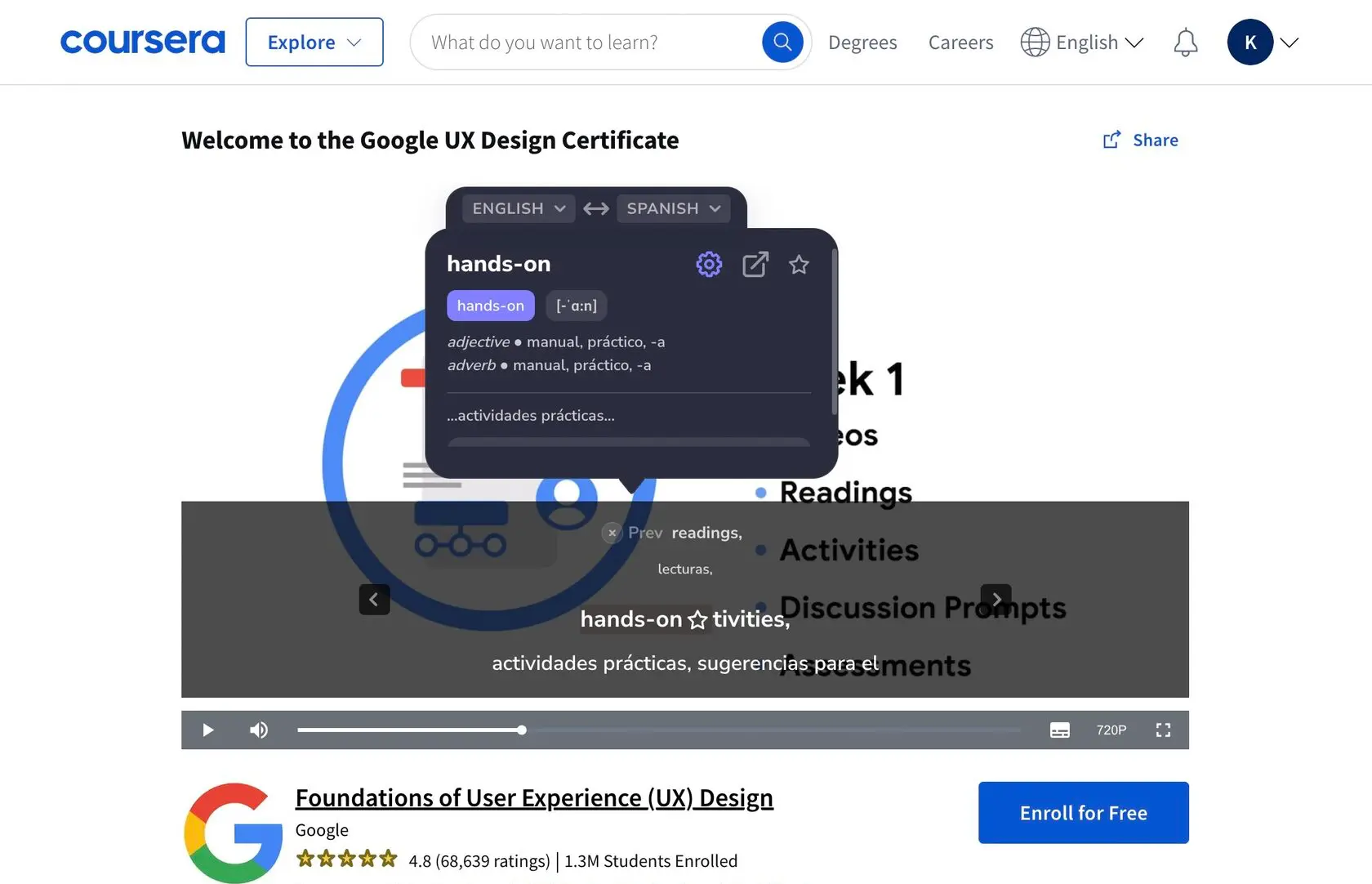Image resolution: width=1372 pixels, height=884 pixels.
Task: Click the dictionary popup scrollbar
Action: [x=834, y=331]
